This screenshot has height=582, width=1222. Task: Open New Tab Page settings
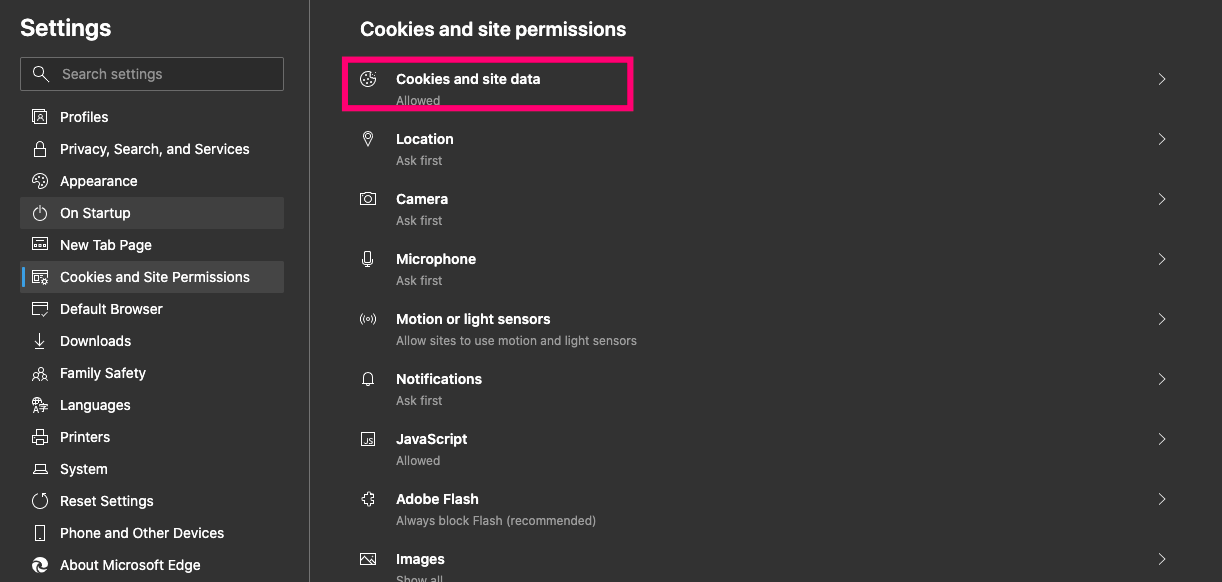(x=106, y=245)
